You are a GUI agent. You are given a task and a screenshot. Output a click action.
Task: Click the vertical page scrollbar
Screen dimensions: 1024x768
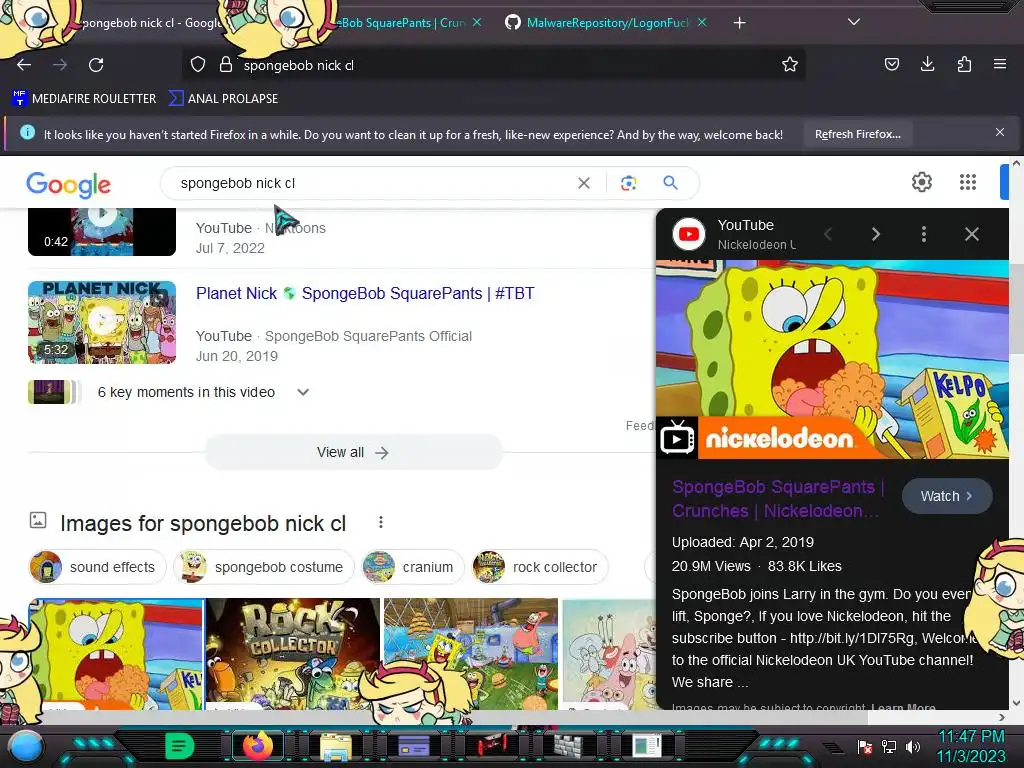click(1016, 307)
